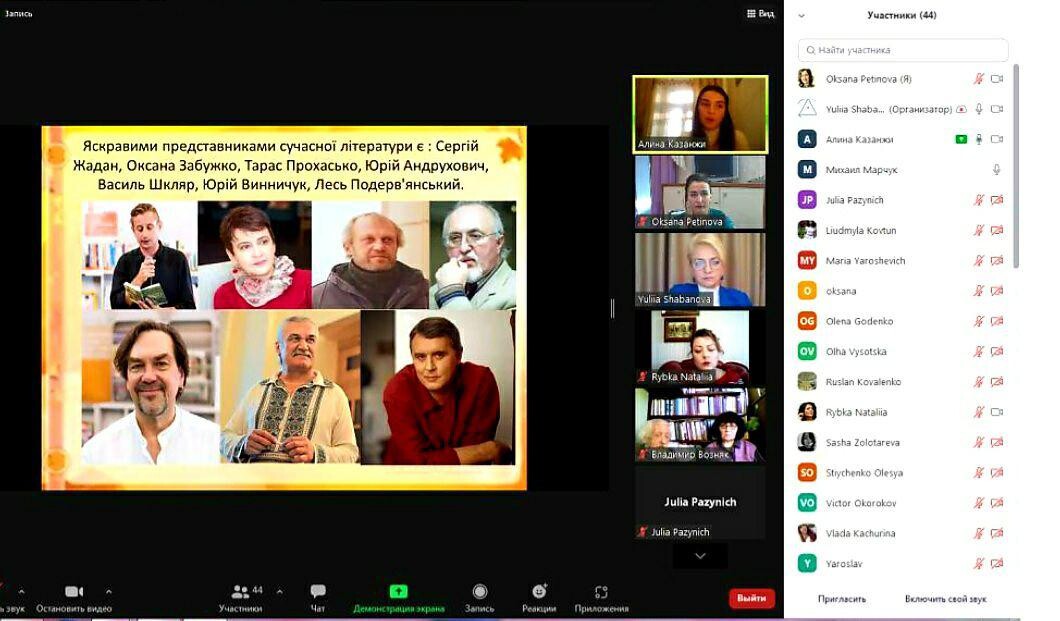1060x621 pixels.
Task: Toggle muted mic for Oksana Petinova
Action: point(978,79)
